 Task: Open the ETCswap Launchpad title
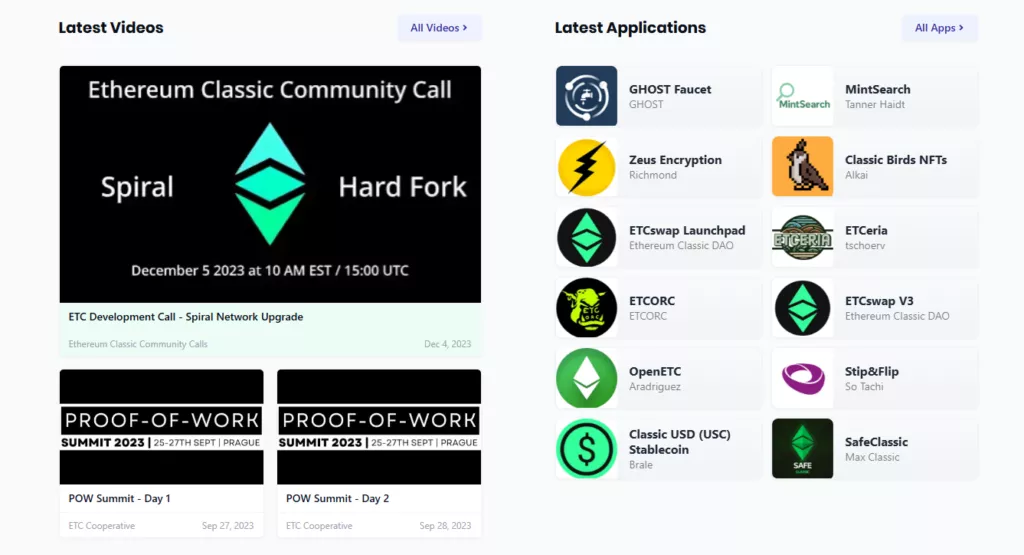687,230
